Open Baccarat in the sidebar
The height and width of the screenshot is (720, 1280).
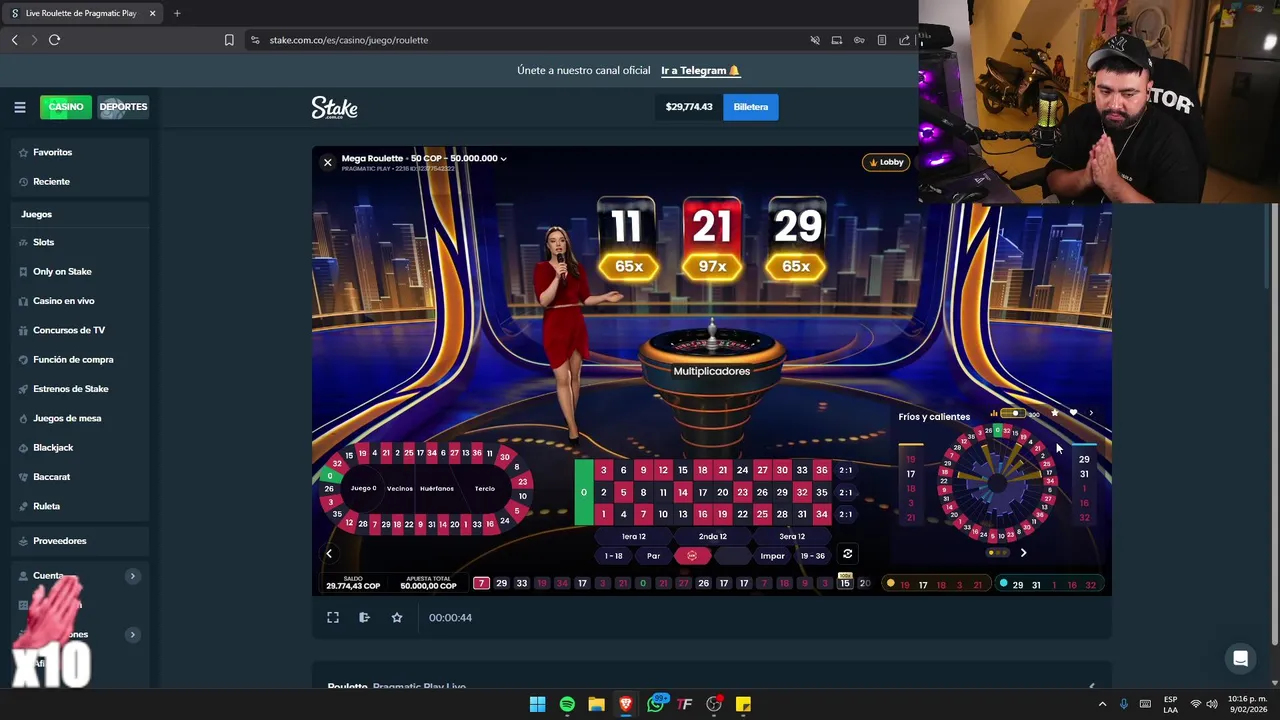(80, 477)
